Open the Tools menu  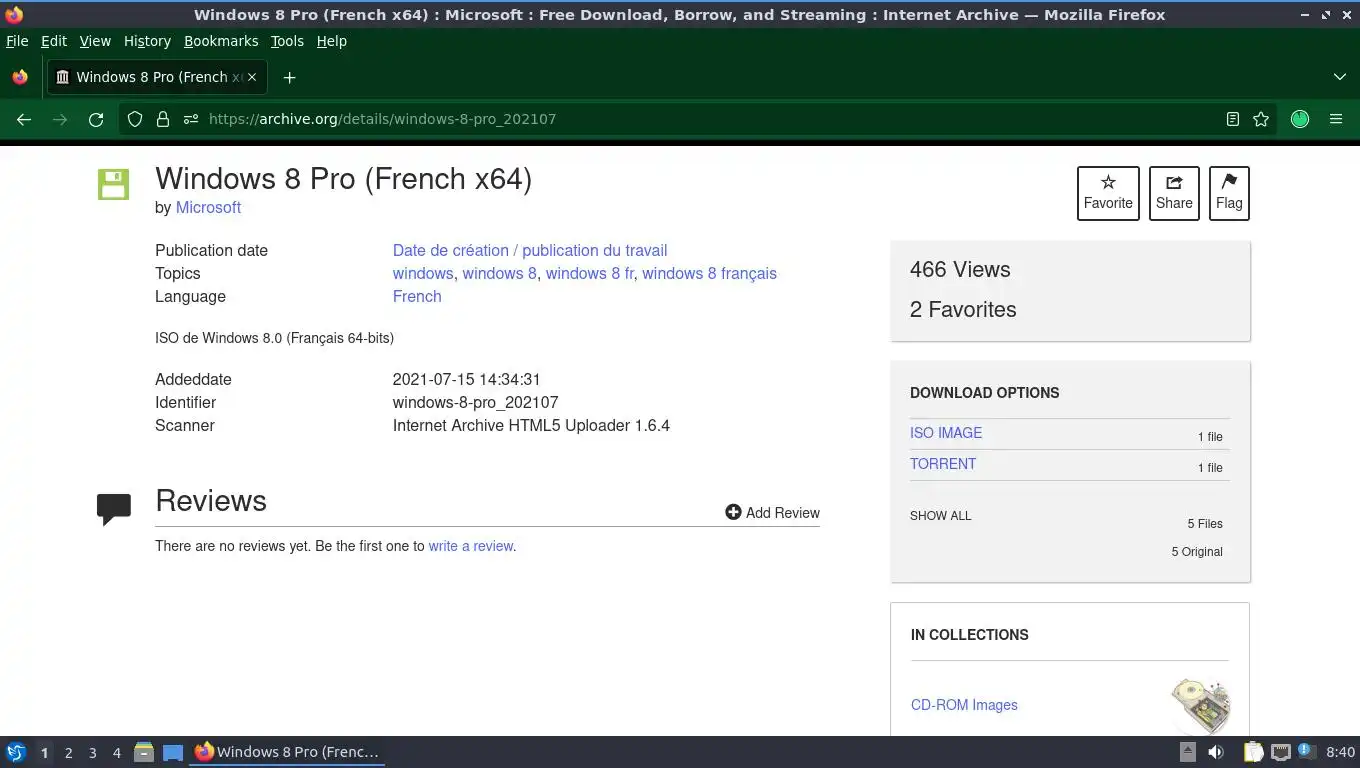tap(287, 41)
